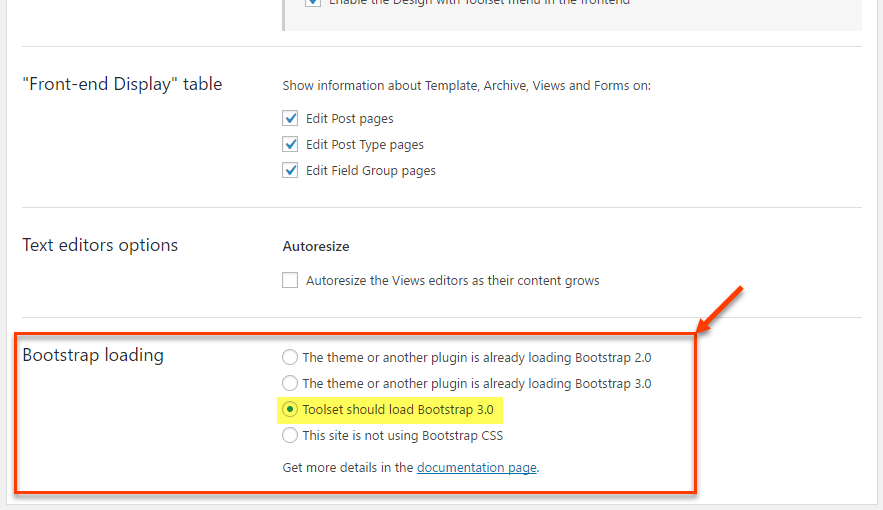Select theme already loading Bootstrap 3.0 radio

point(289,383)
